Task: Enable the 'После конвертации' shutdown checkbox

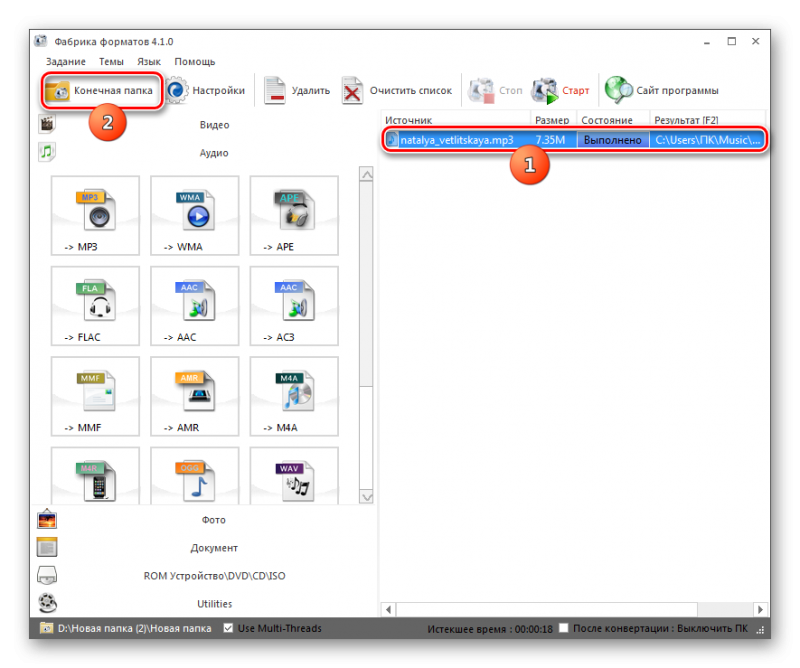Action: click(564, 628)
